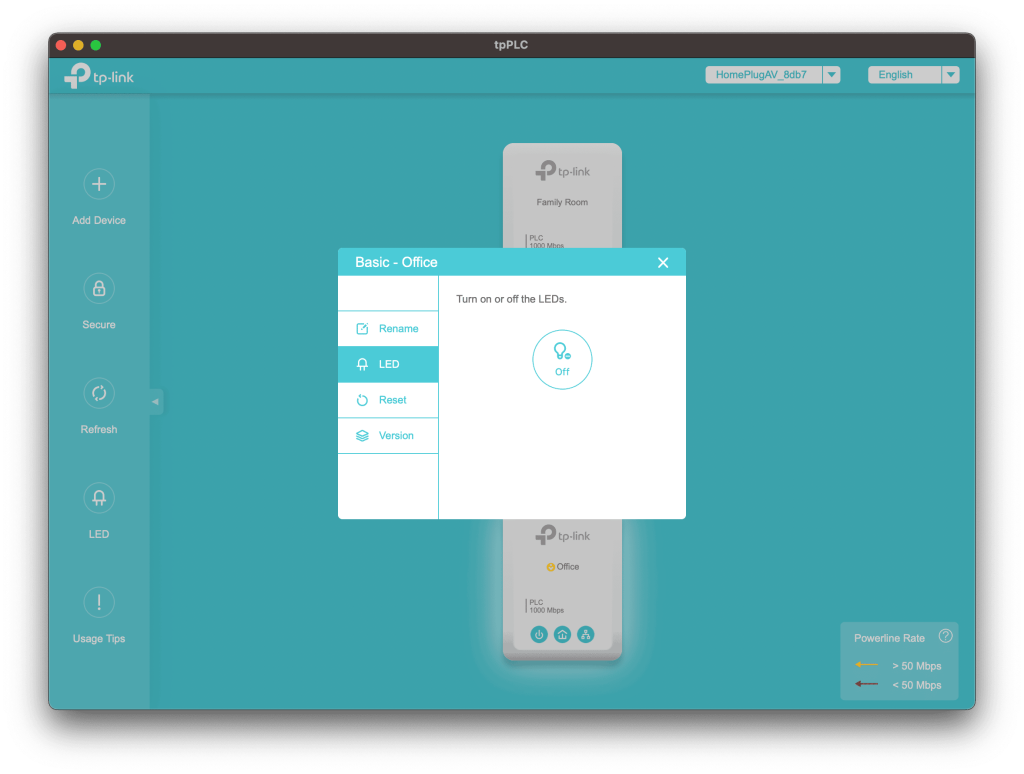The height and width of the screenshot is (774, 1024).
Task: Minimize the window with yellow button
Action: (78, 45)
